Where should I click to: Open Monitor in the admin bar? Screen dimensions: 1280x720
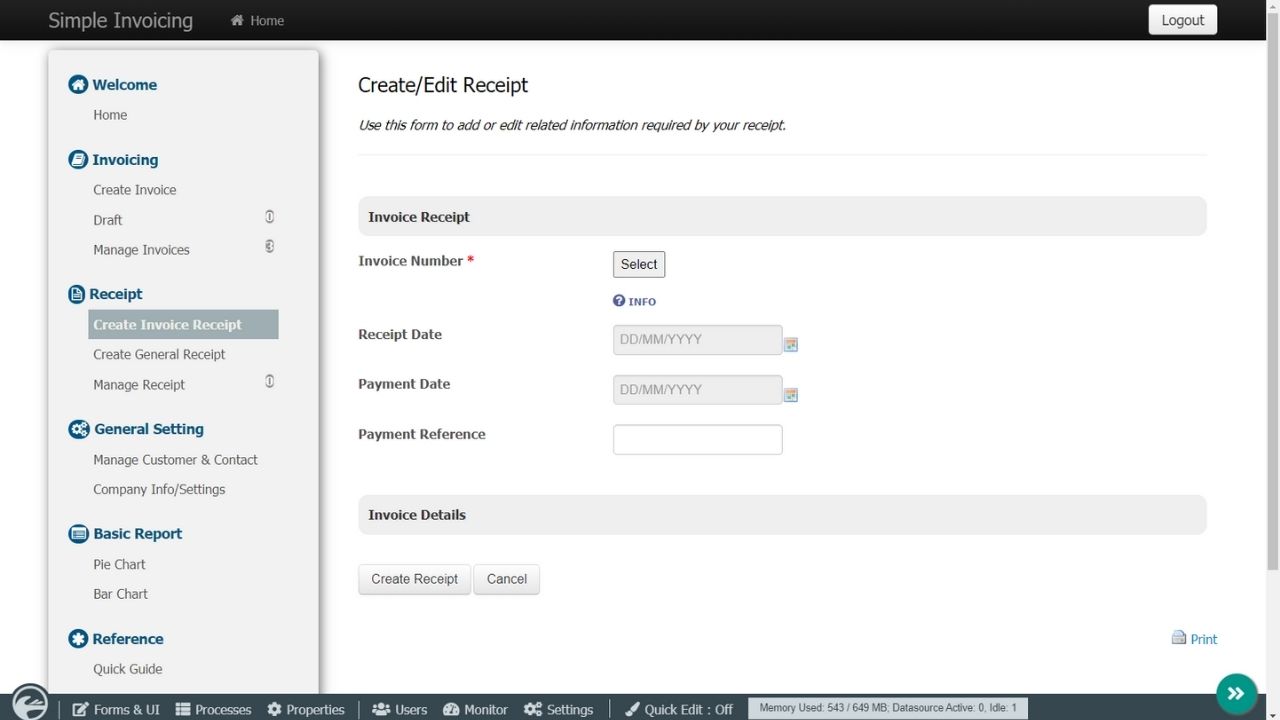[x=475, y=709]
